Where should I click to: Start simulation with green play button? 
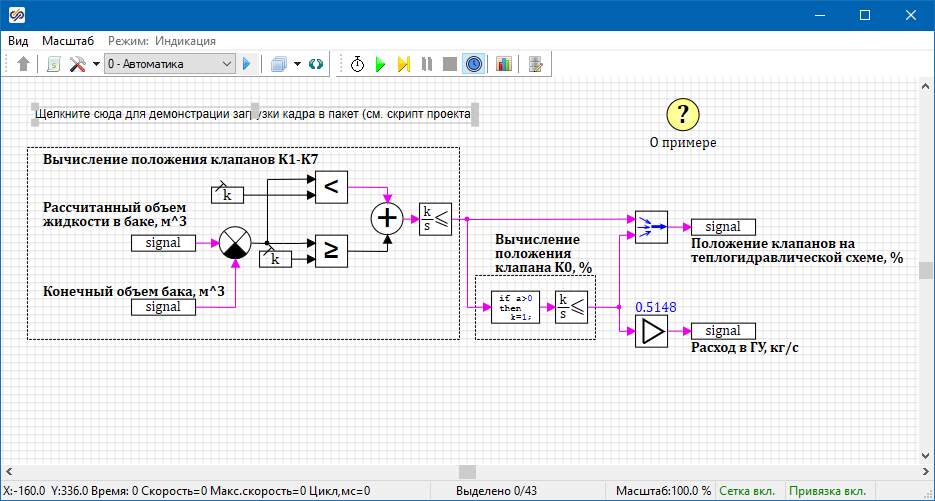pyautogui.click(x=380, y=64)
